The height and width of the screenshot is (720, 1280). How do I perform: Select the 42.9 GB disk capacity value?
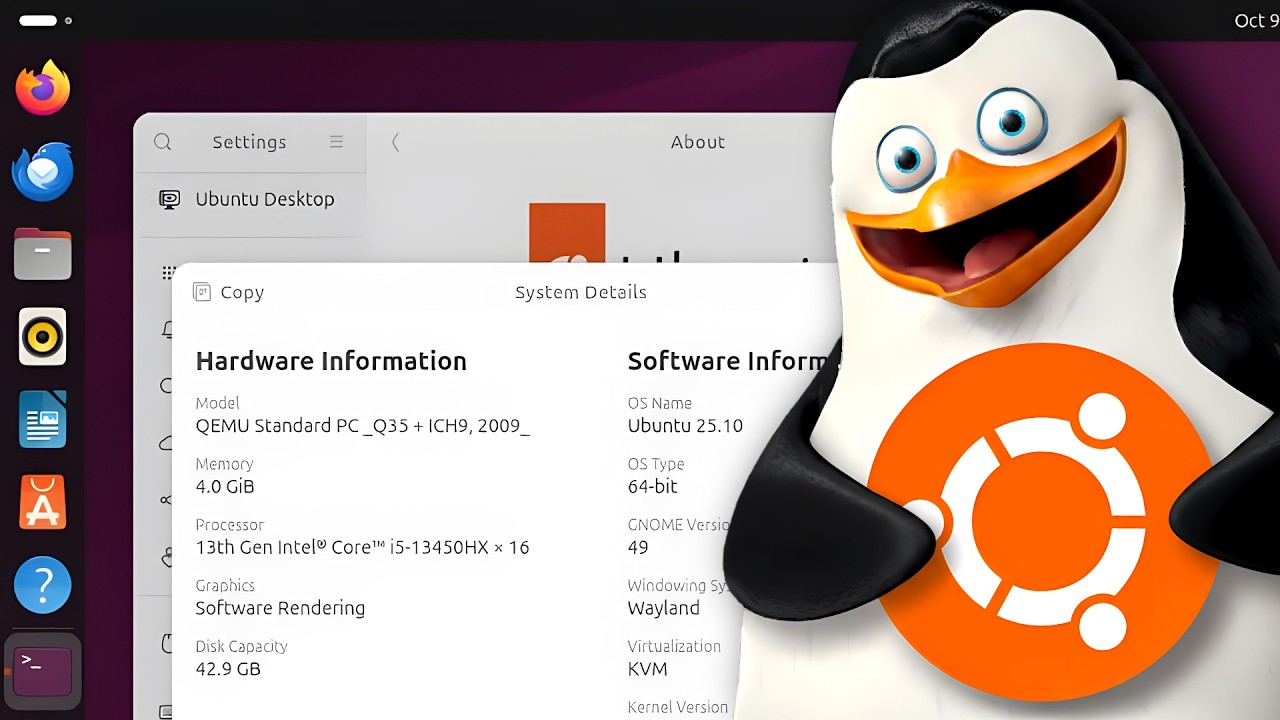point(228,669)
